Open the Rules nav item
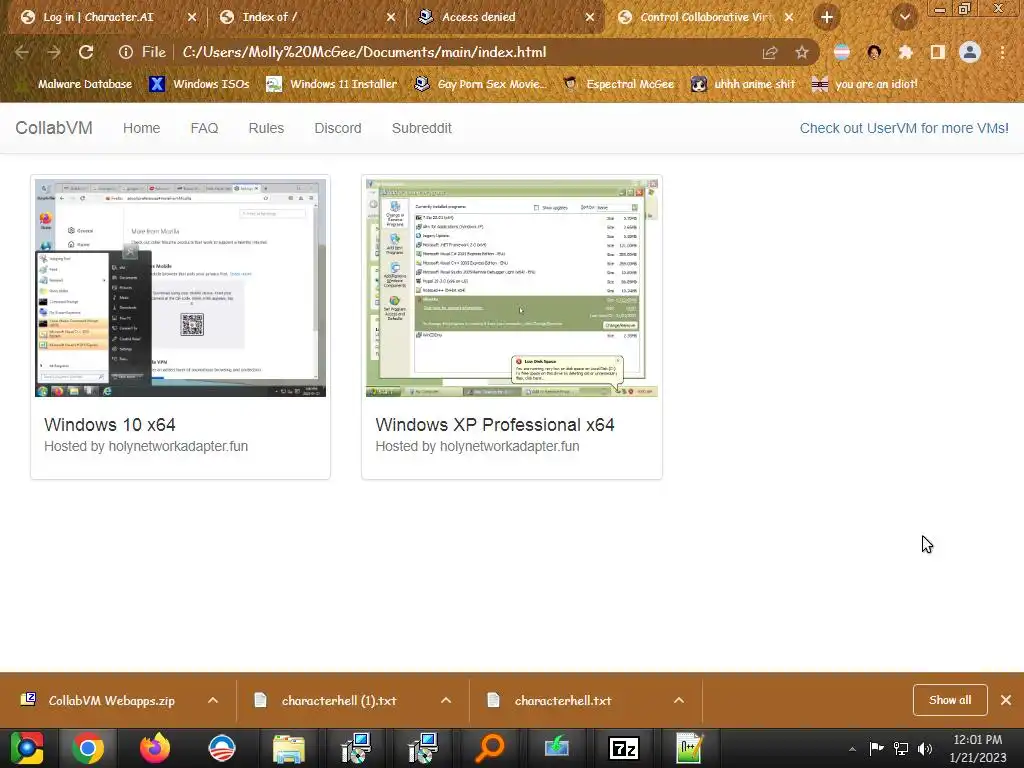 [266, 128]
